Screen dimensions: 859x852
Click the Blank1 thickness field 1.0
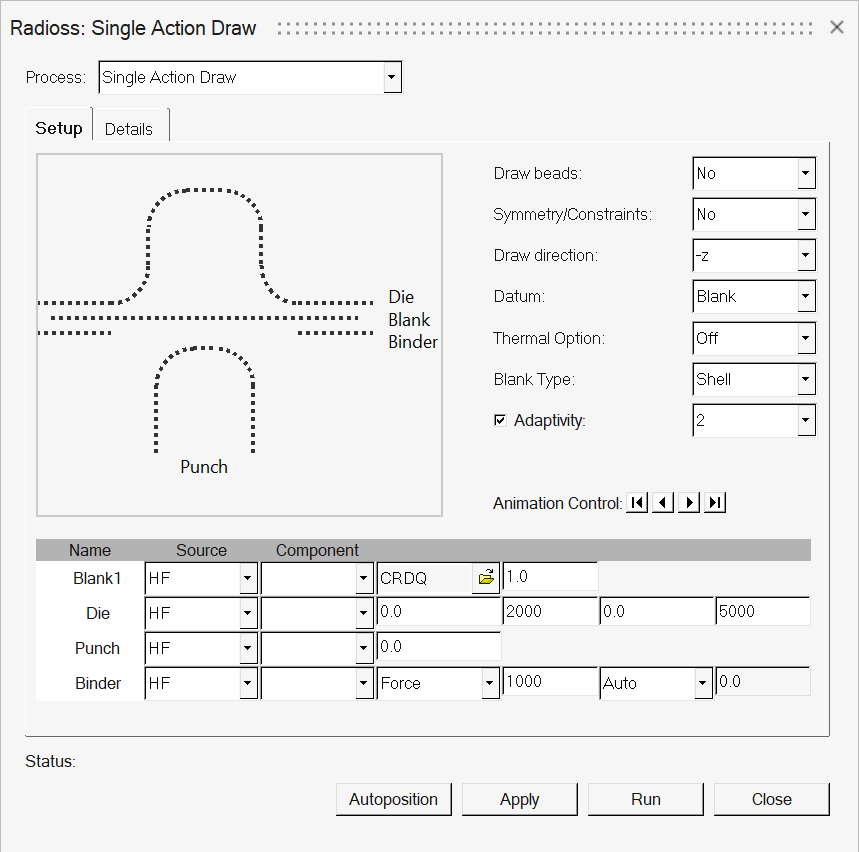pyautogui.click(x=550, y=576)
